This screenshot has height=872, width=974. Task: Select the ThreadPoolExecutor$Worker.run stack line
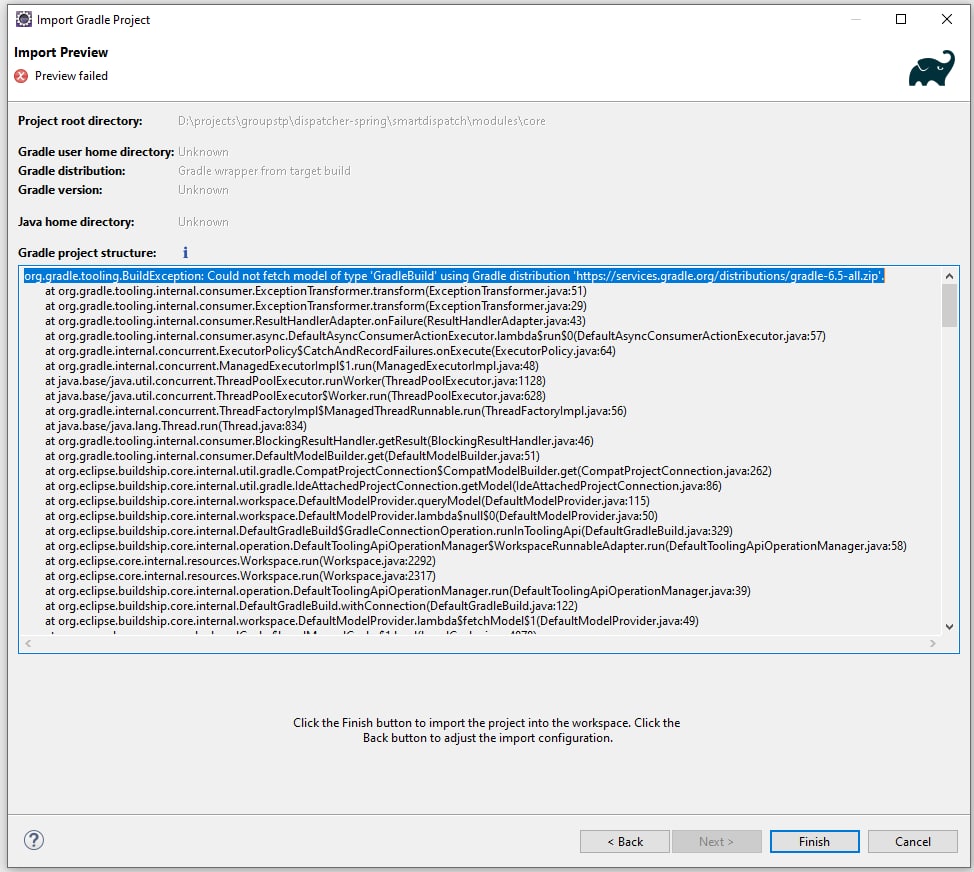(295, 396)
